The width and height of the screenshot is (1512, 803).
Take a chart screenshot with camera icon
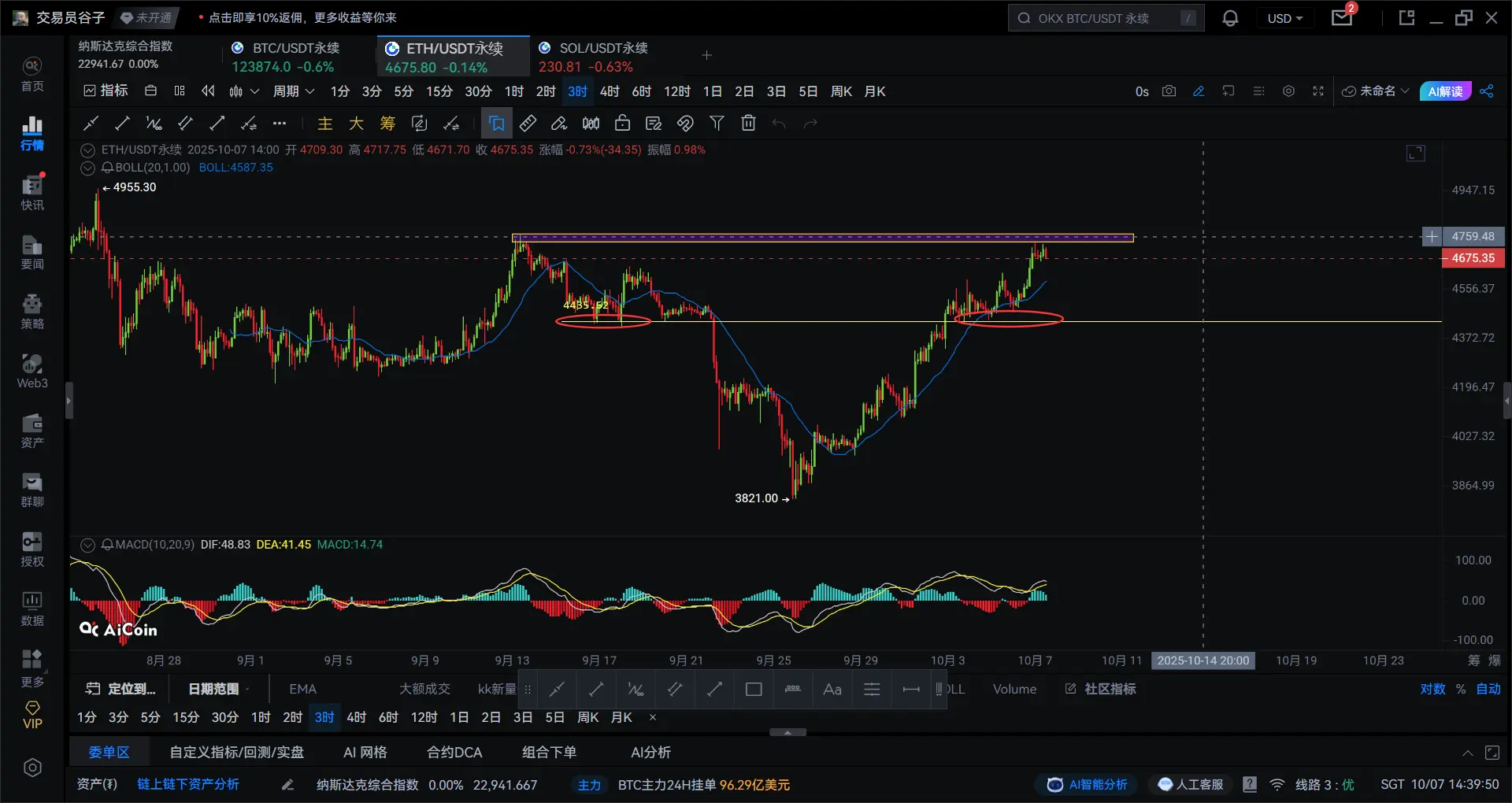pos(1169,91)
